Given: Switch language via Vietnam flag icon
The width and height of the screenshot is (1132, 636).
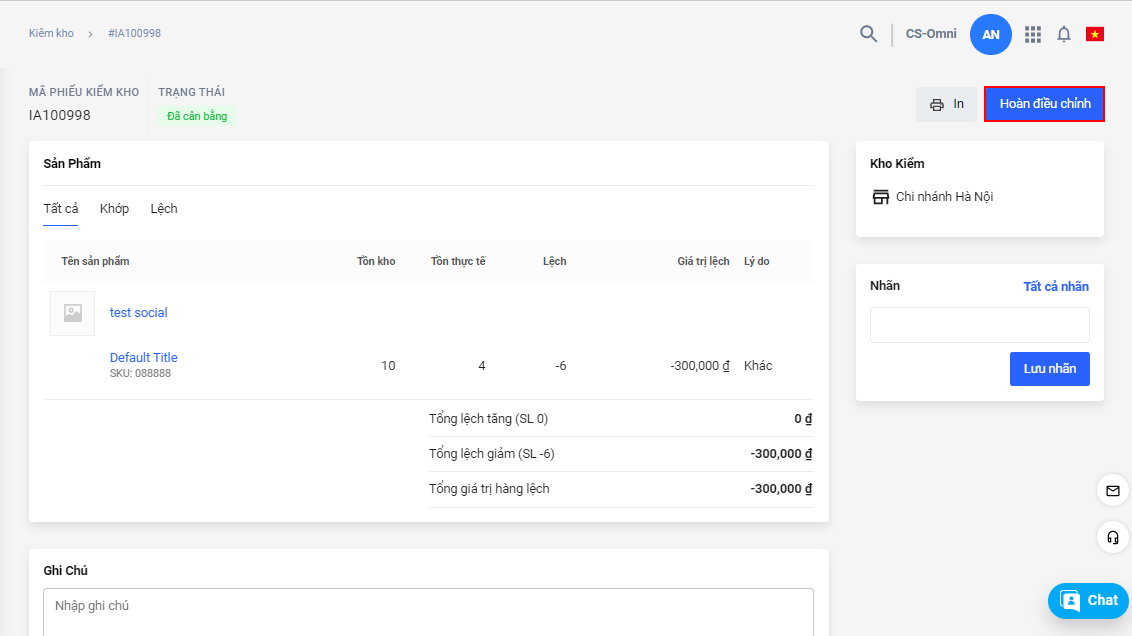Looking at the screenshot, I should tap(1095, 34).
